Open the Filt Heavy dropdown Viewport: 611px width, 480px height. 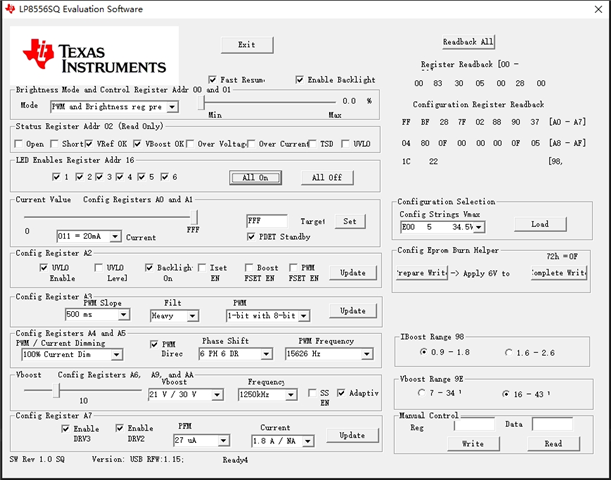(x=174, y=316)
